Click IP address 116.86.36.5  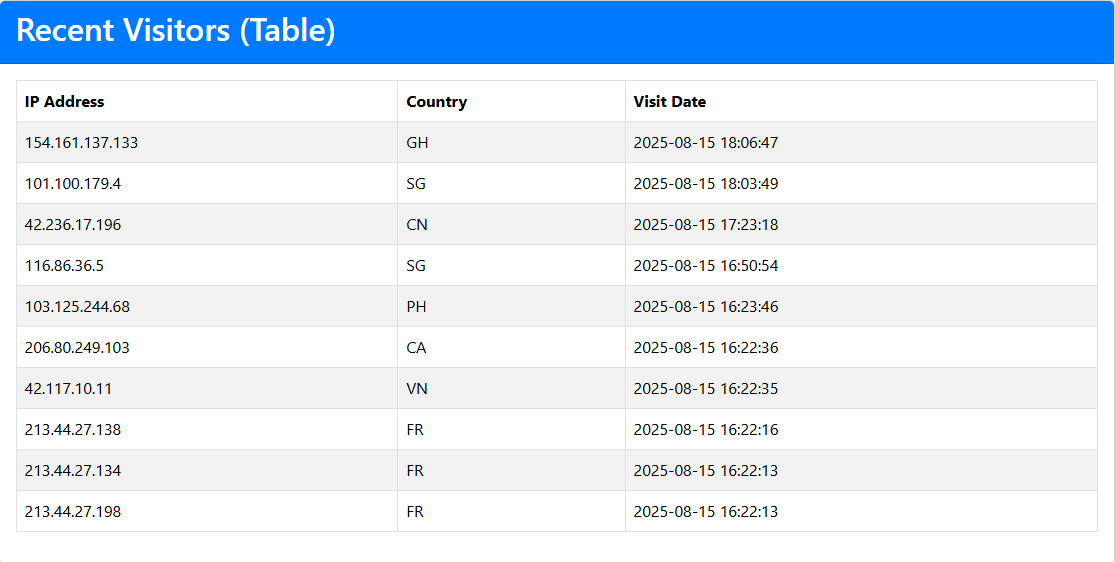point(64,266)
